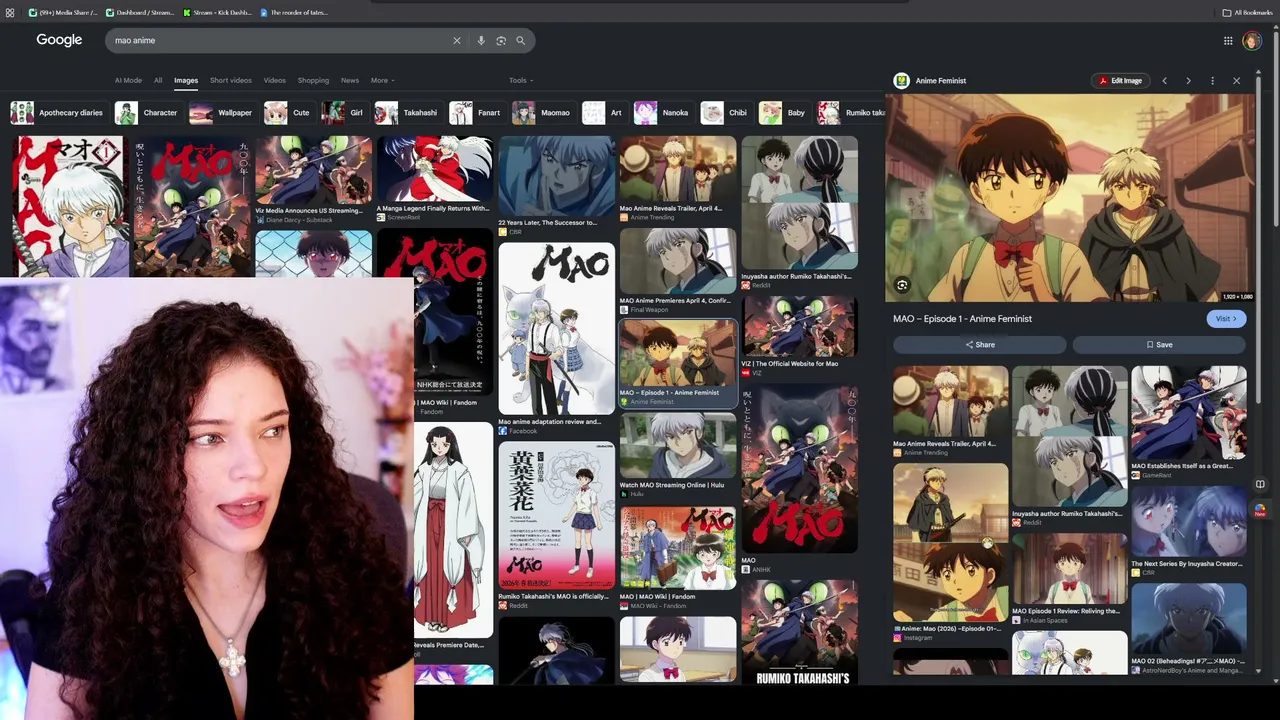This screenshot has height=720, width=1280.
Task: Open the Google account profile avatar
Action: coord(1252,41)
